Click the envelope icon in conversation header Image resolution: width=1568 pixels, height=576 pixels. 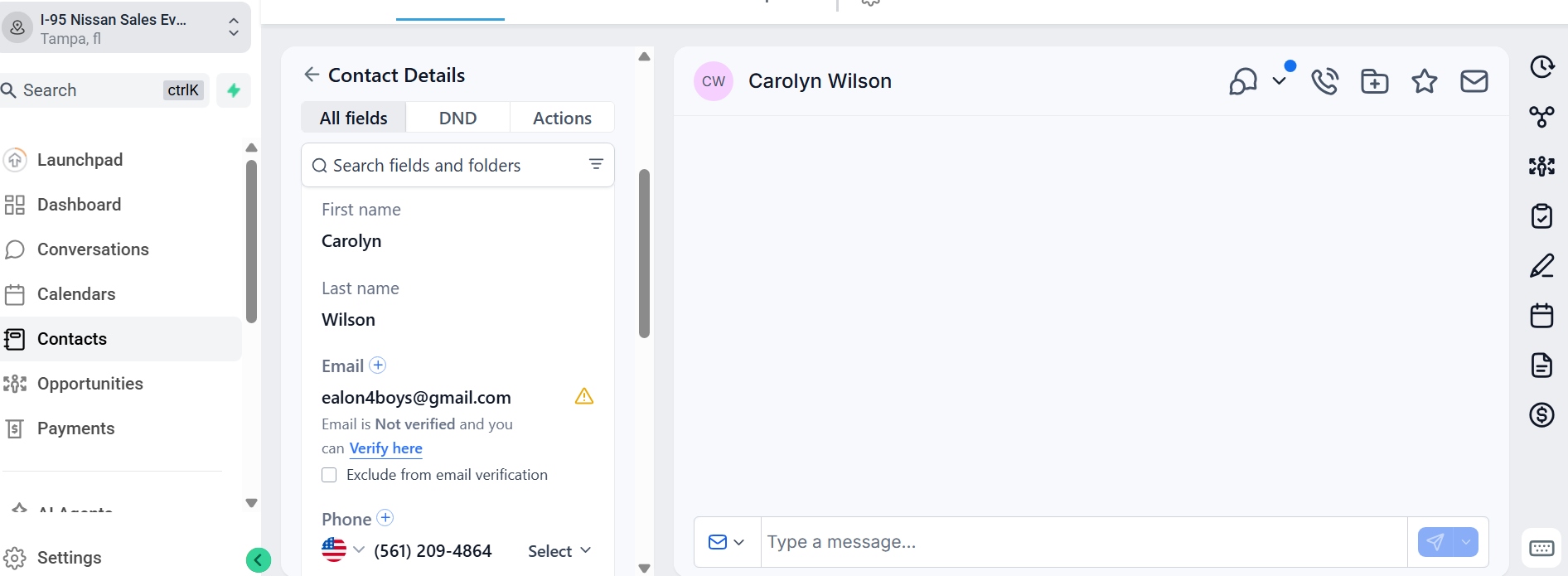1474,81
